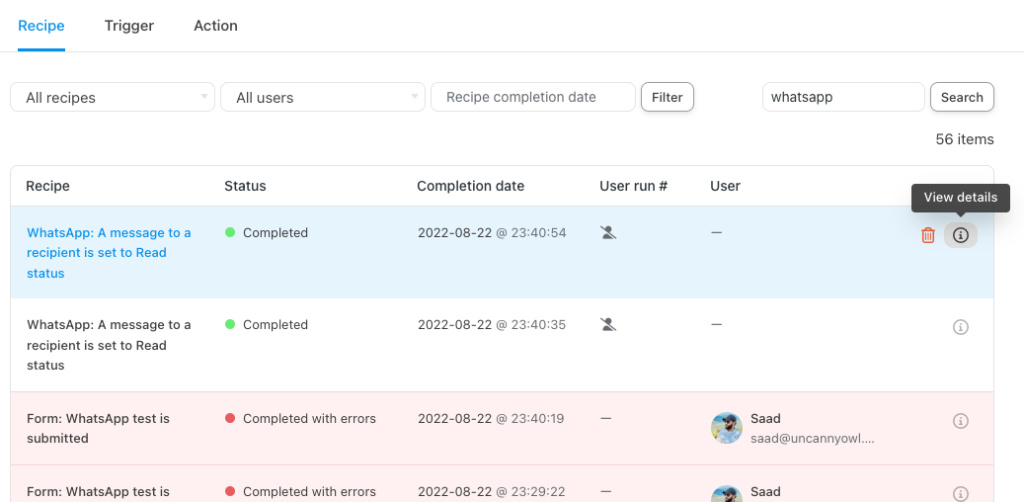Click the Recipe completion date field
1024x502 pixels.
532,97
